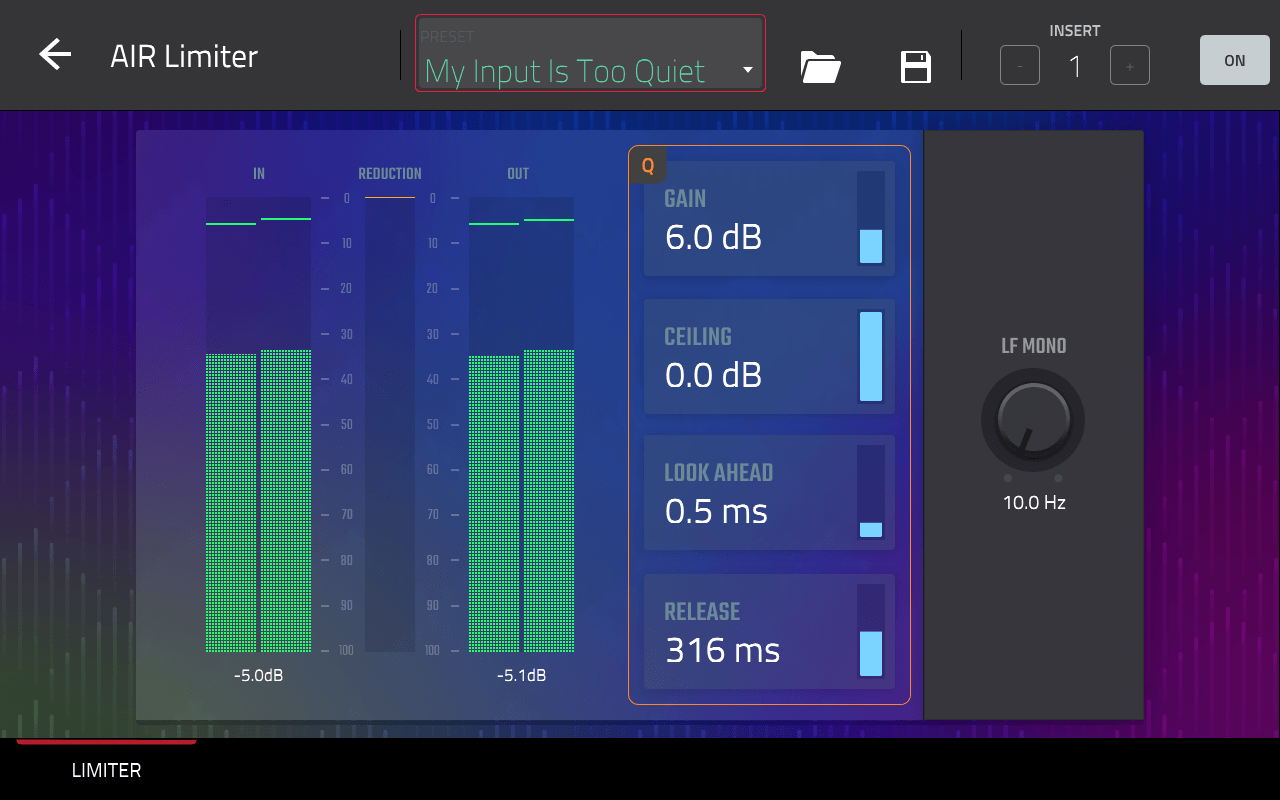Click the Gain level slider bar
The height and width of the screenshot is (800, 1280).
(871, 218)
